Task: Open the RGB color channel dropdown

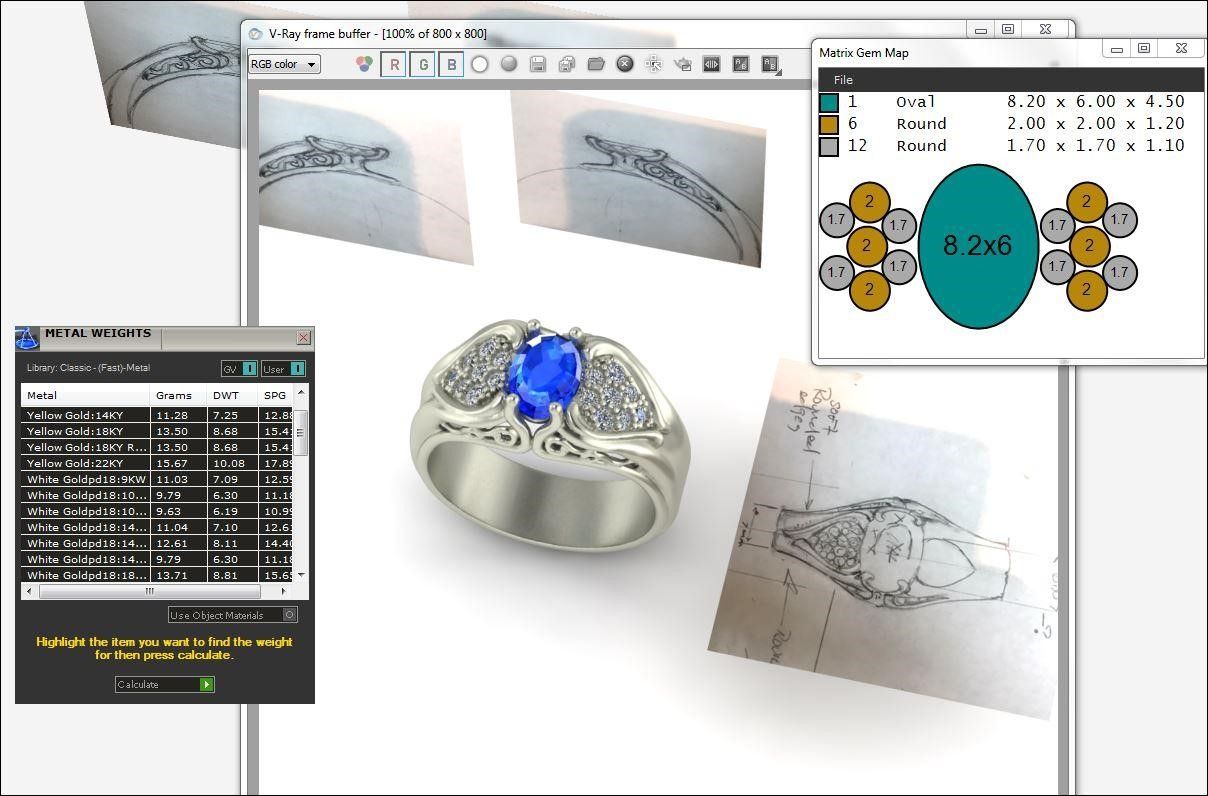Action: click(284, 64)
